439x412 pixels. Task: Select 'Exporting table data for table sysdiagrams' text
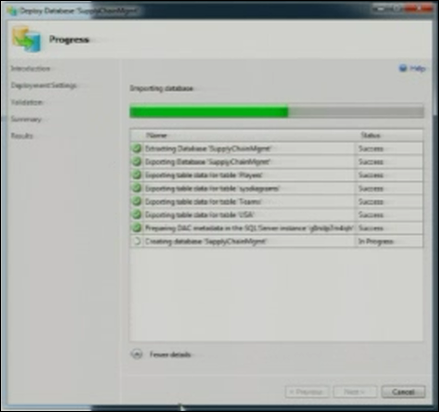coord(212,188)
